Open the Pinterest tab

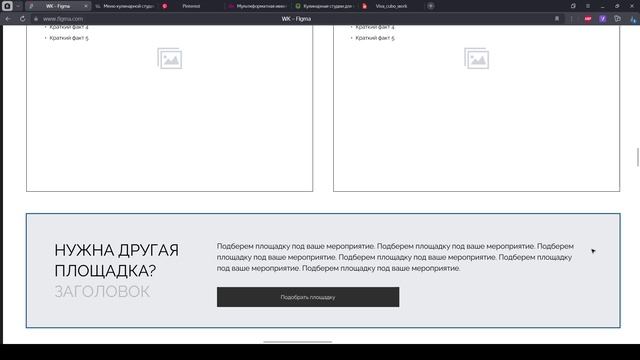[x=190, y=6]
